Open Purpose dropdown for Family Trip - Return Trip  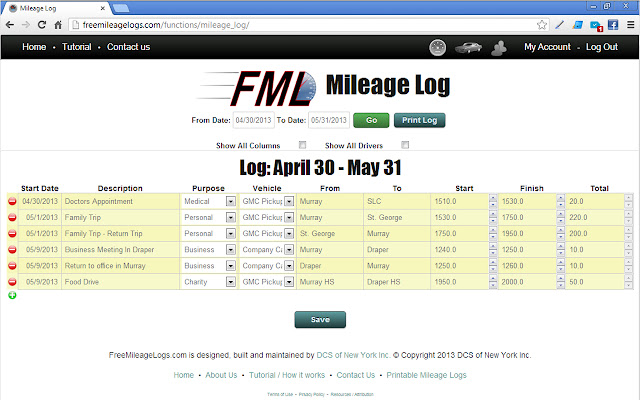[231, 233]
